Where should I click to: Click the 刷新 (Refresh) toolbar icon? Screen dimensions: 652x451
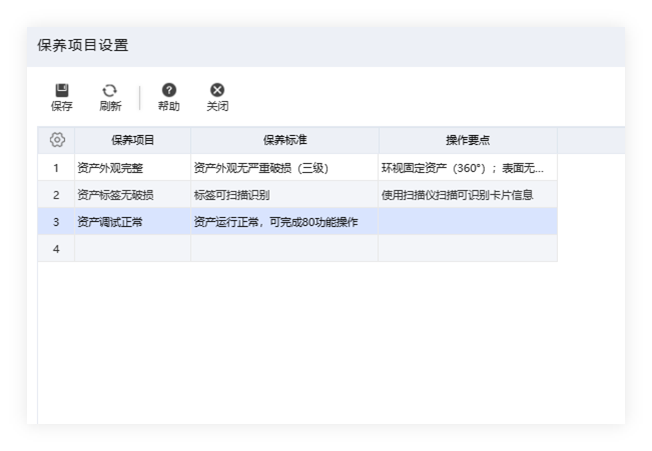tap(110, 96)
